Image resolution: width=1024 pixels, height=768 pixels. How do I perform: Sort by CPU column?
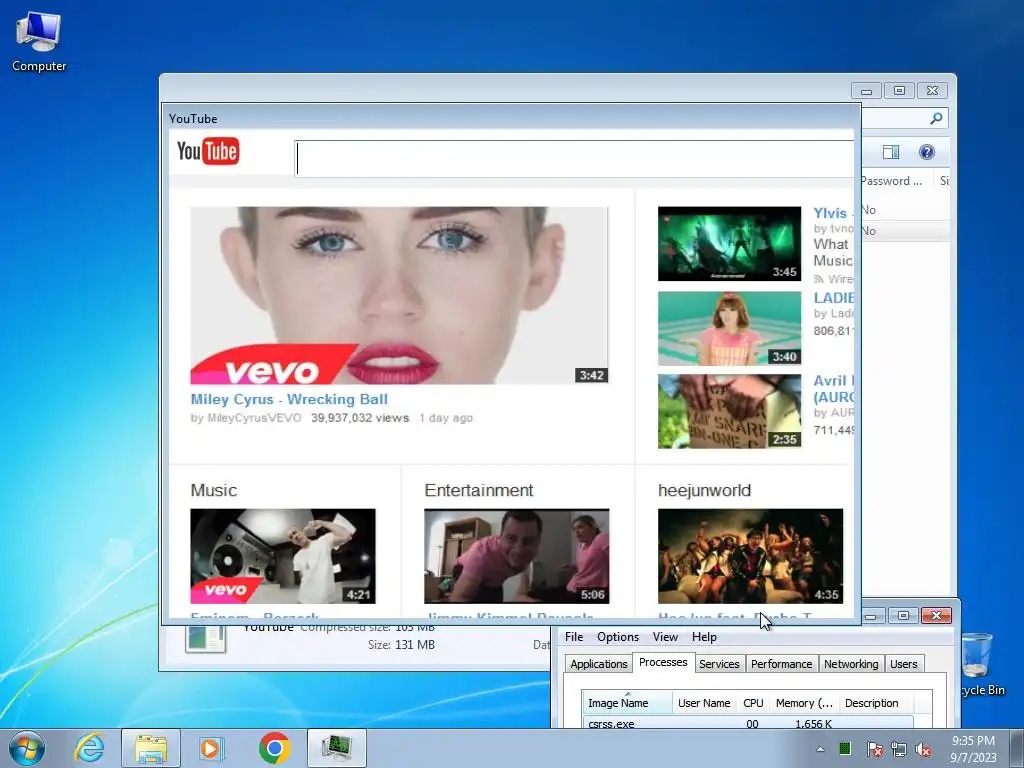tap(753, 703)
